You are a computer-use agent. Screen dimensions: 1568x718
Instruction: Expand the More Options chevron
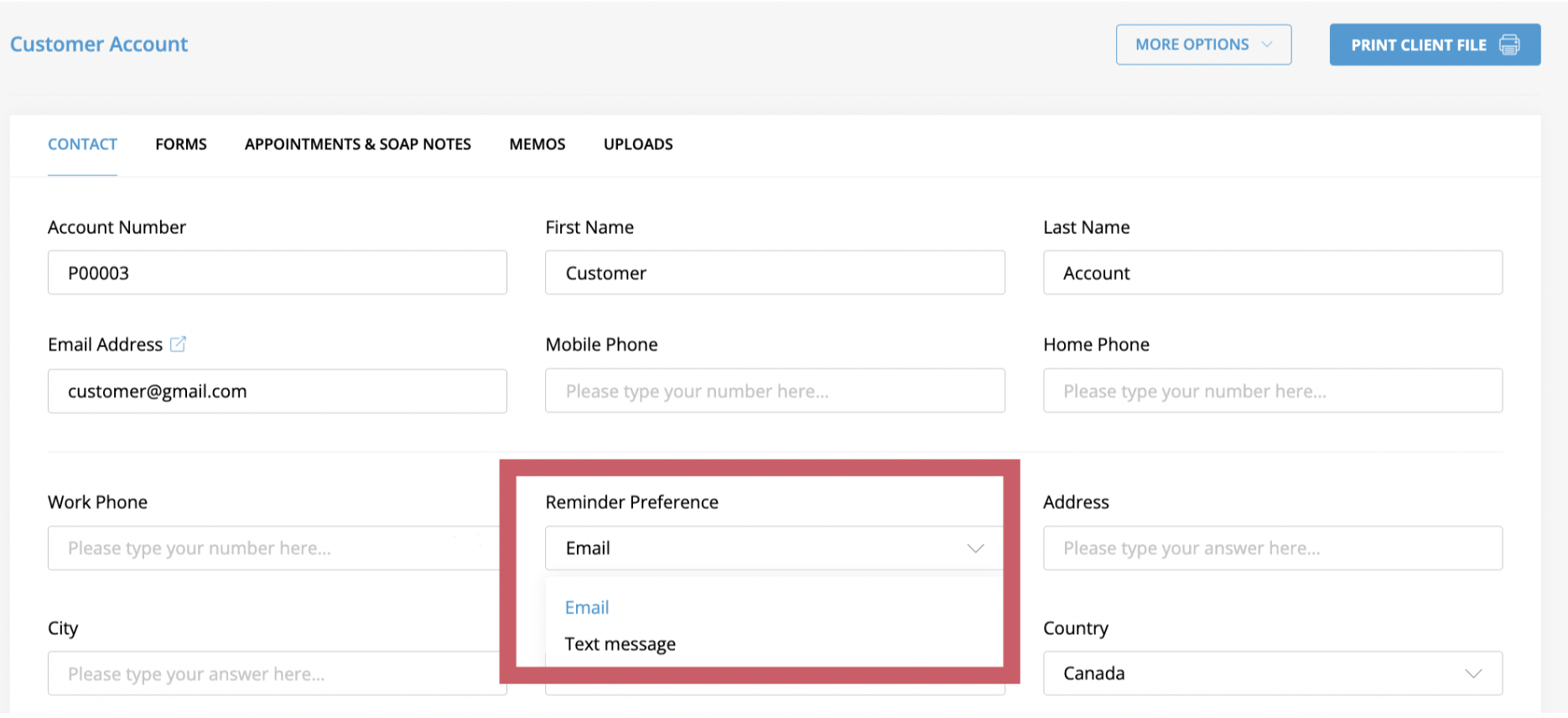pos(1266,44)
